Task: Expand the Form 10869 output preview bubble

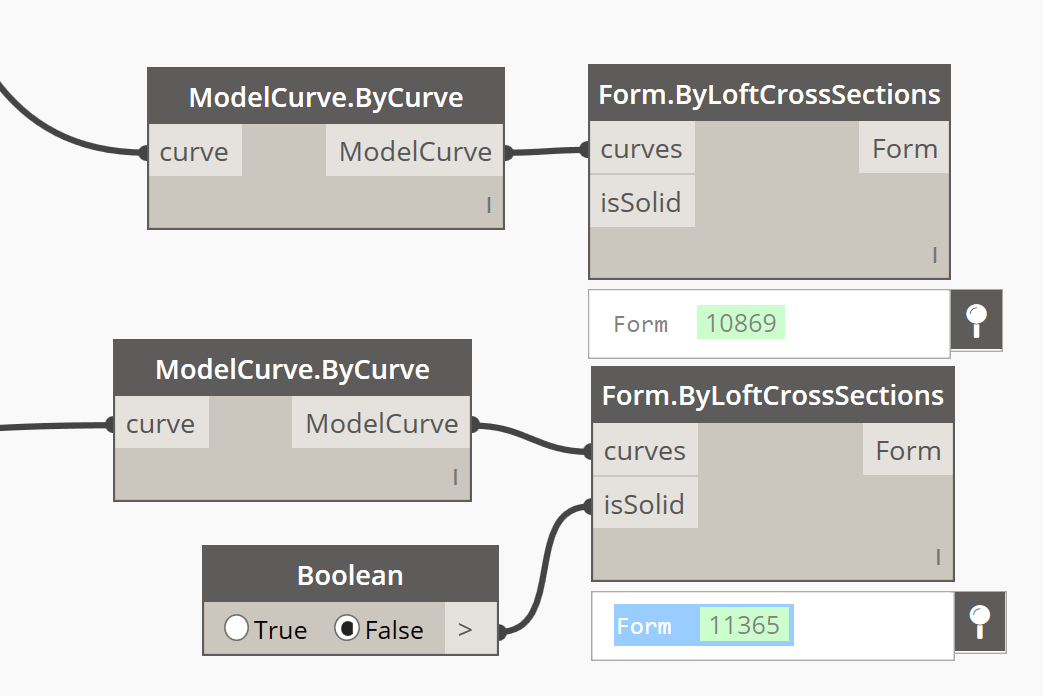Action: pyautogui.click(x=768, y=322)
